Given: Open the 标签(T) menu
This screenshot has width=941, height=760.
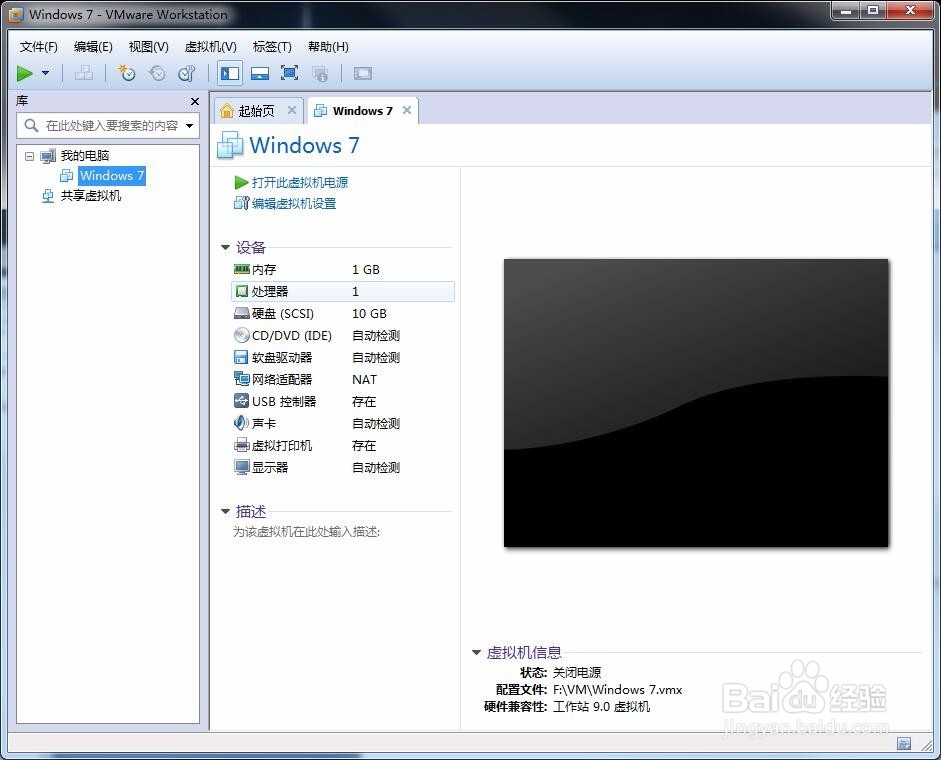Looking at the screenshot, I should 272,47.
